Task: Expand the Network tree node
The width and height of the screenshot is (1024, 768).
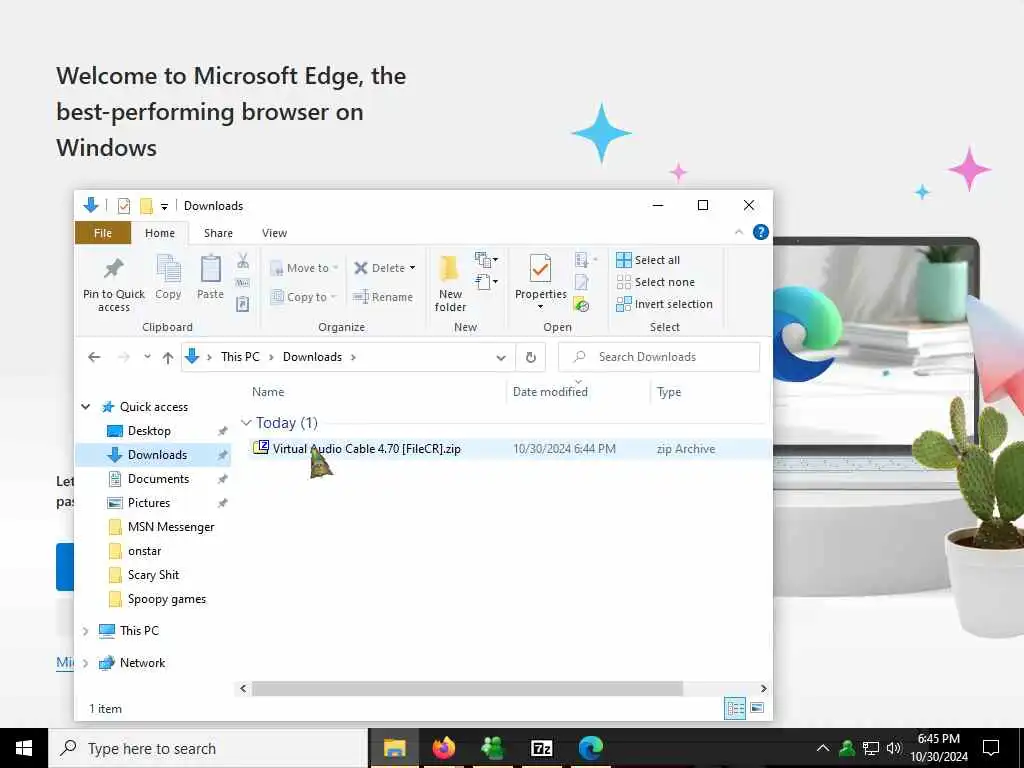Action: tap(86, 663)
